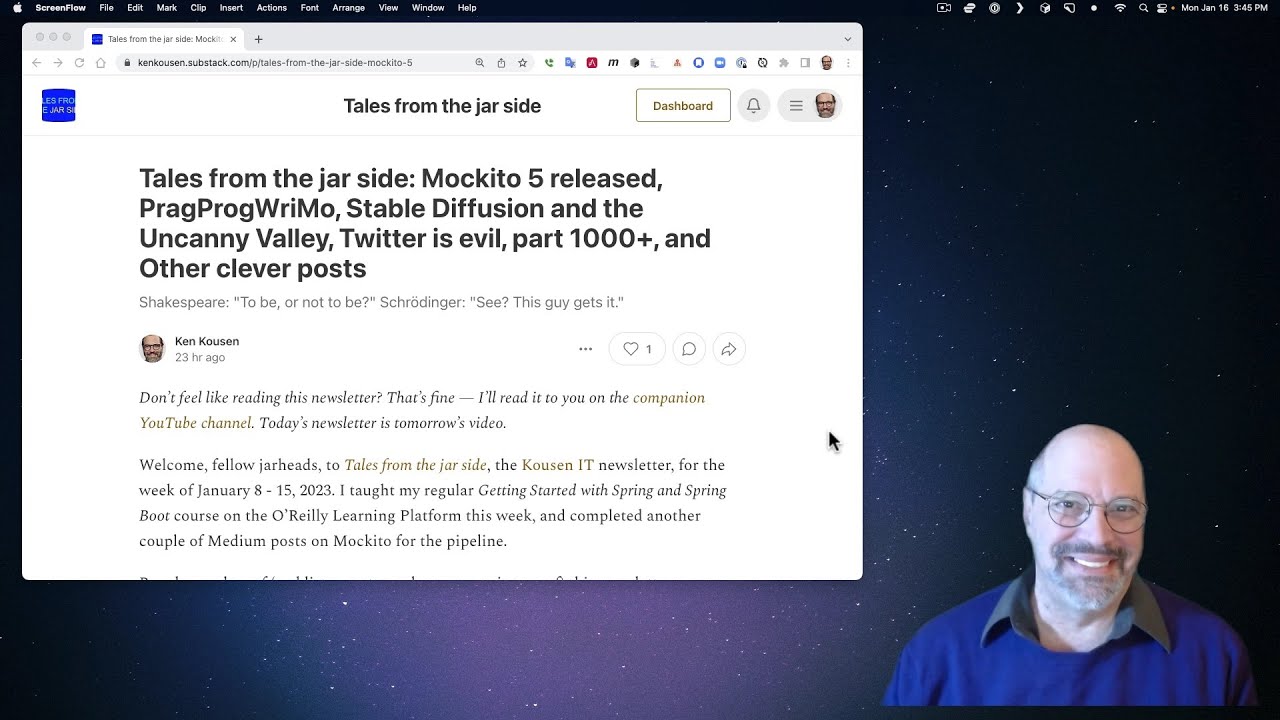
Task: Toggle the browser side panel
Action: [x=805, y=62]
